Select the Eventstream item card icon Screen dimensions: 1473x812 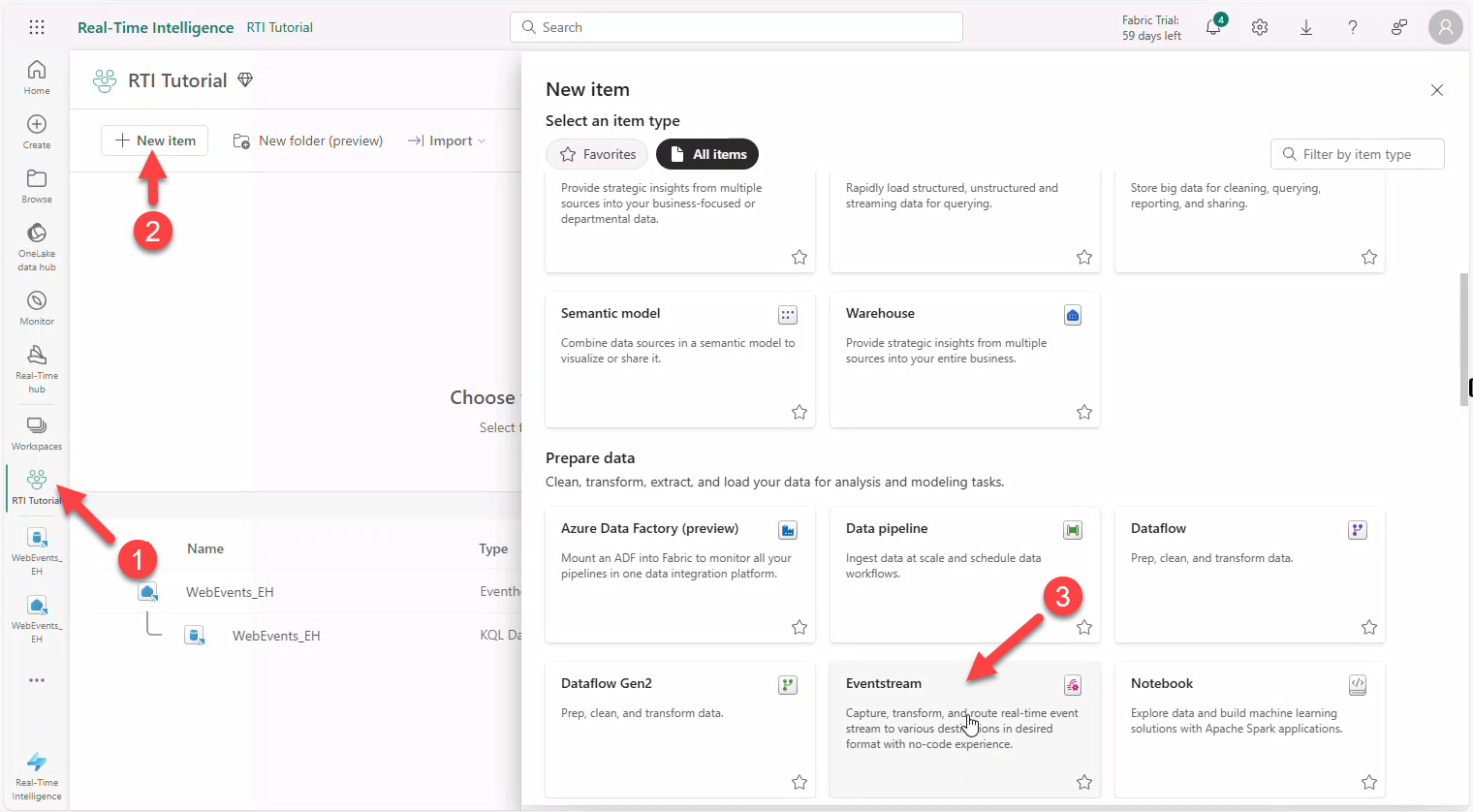(x=1072, y=685)
